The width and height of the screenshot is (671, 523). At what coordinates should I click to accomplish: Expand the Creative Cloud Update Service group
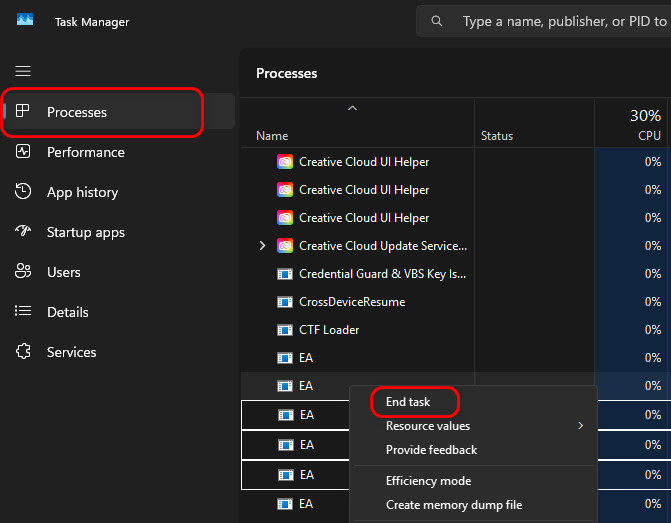[263, 246]
